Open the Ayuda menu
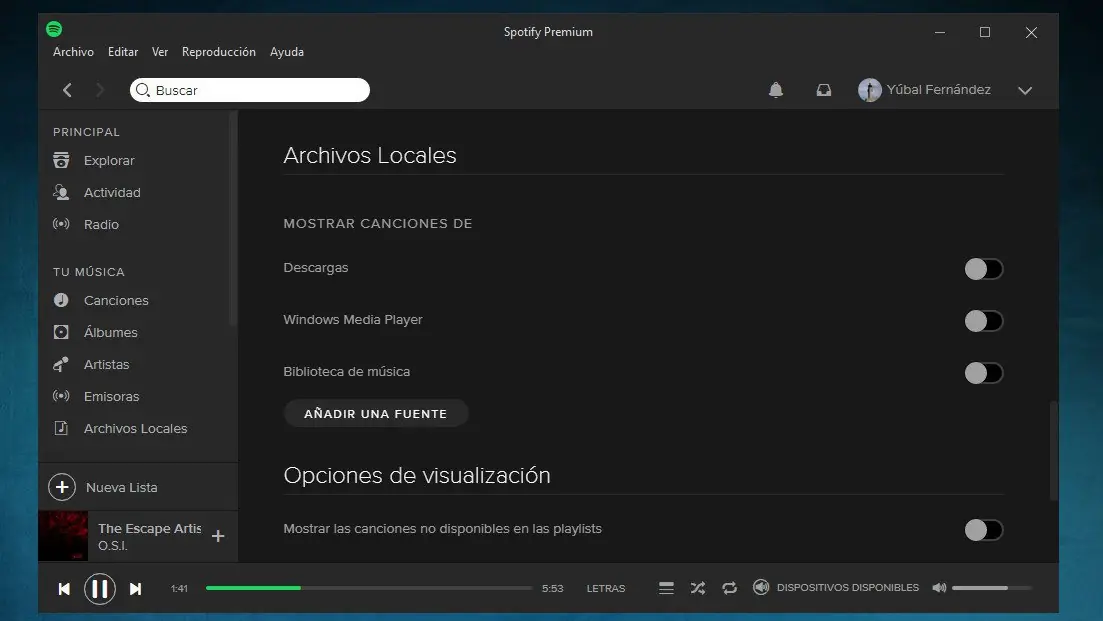 point(287,51)
